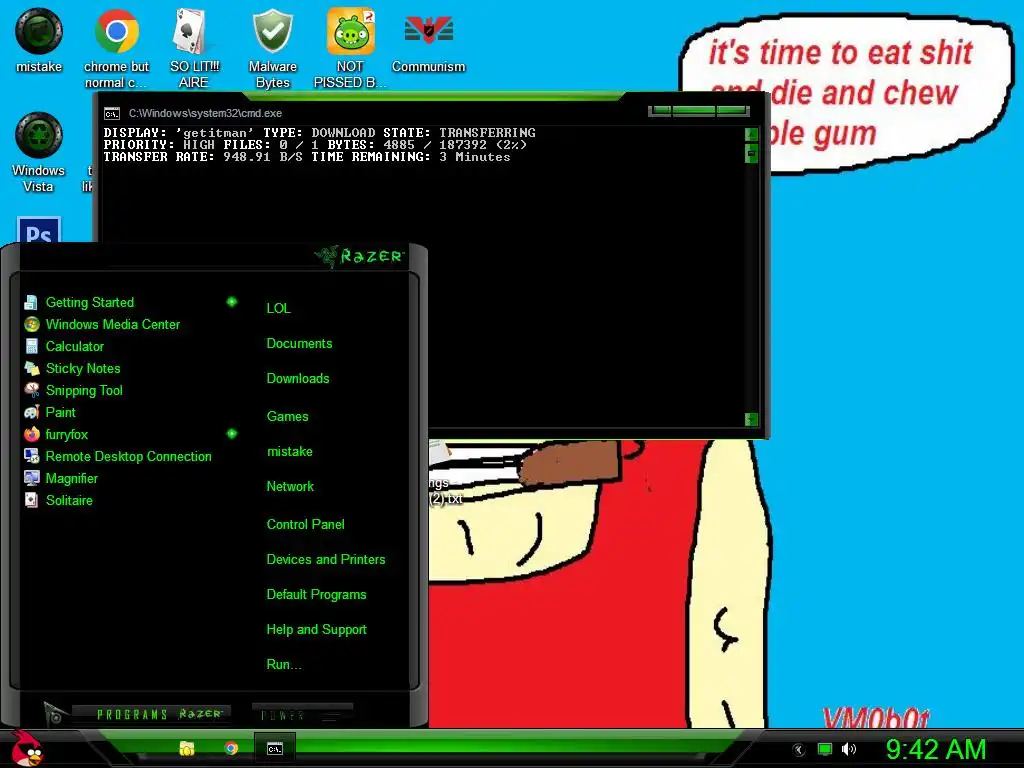Screen dimensions: 1024x768
Task: Click cmd.exe window title text
Action: (x=205, y=114)
